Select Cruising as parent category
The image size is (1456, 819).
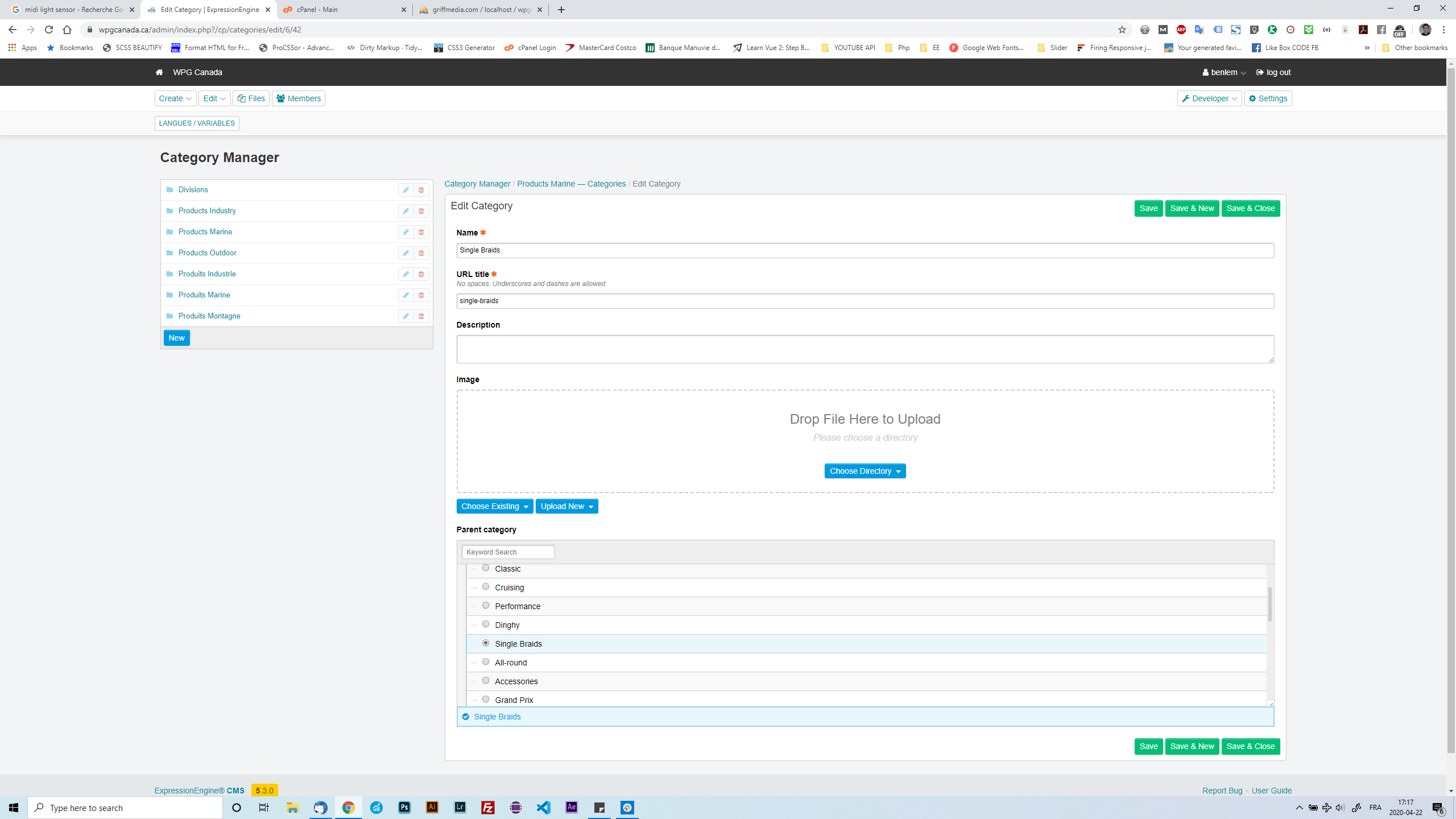pos(486,586)
